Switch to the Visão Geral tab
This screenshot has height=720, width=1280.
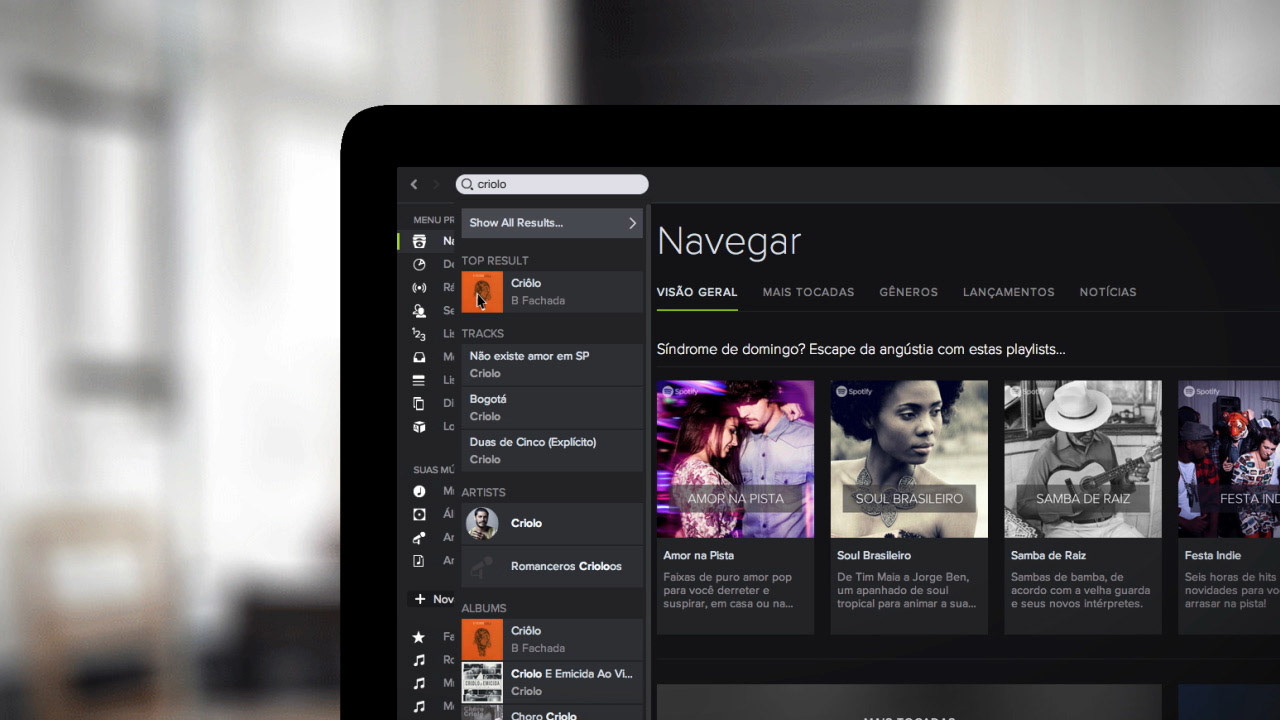[x=697, y=292]
